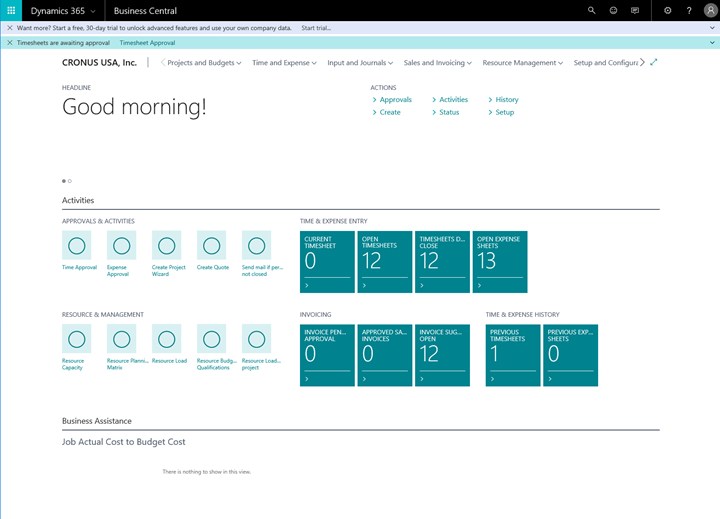Open the app launcher waffle icon
Image resolution: width=720 pixels, height=519 pixels.
click(x=11, y=10)
